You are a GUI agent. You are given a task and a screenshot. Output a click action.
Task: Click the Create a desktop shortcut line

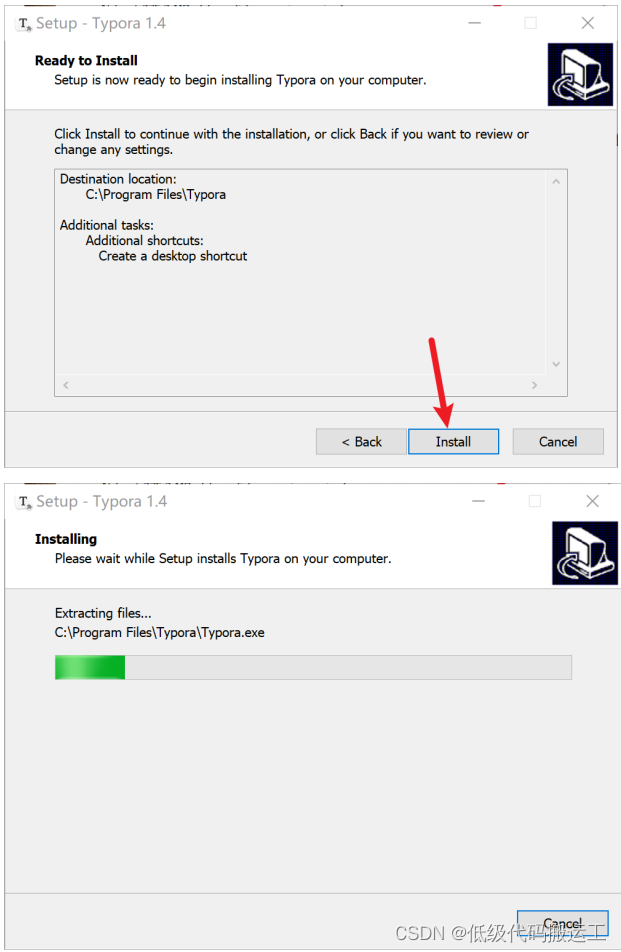pos(173,256)
